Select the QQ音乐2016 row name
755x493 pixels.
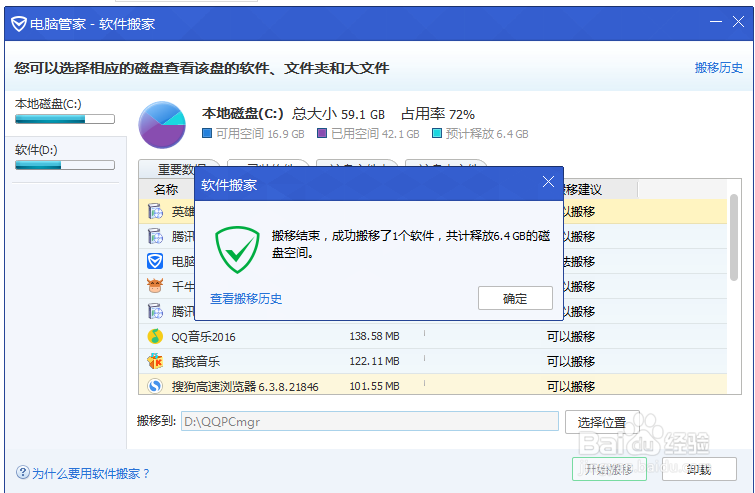coord(204,337)
